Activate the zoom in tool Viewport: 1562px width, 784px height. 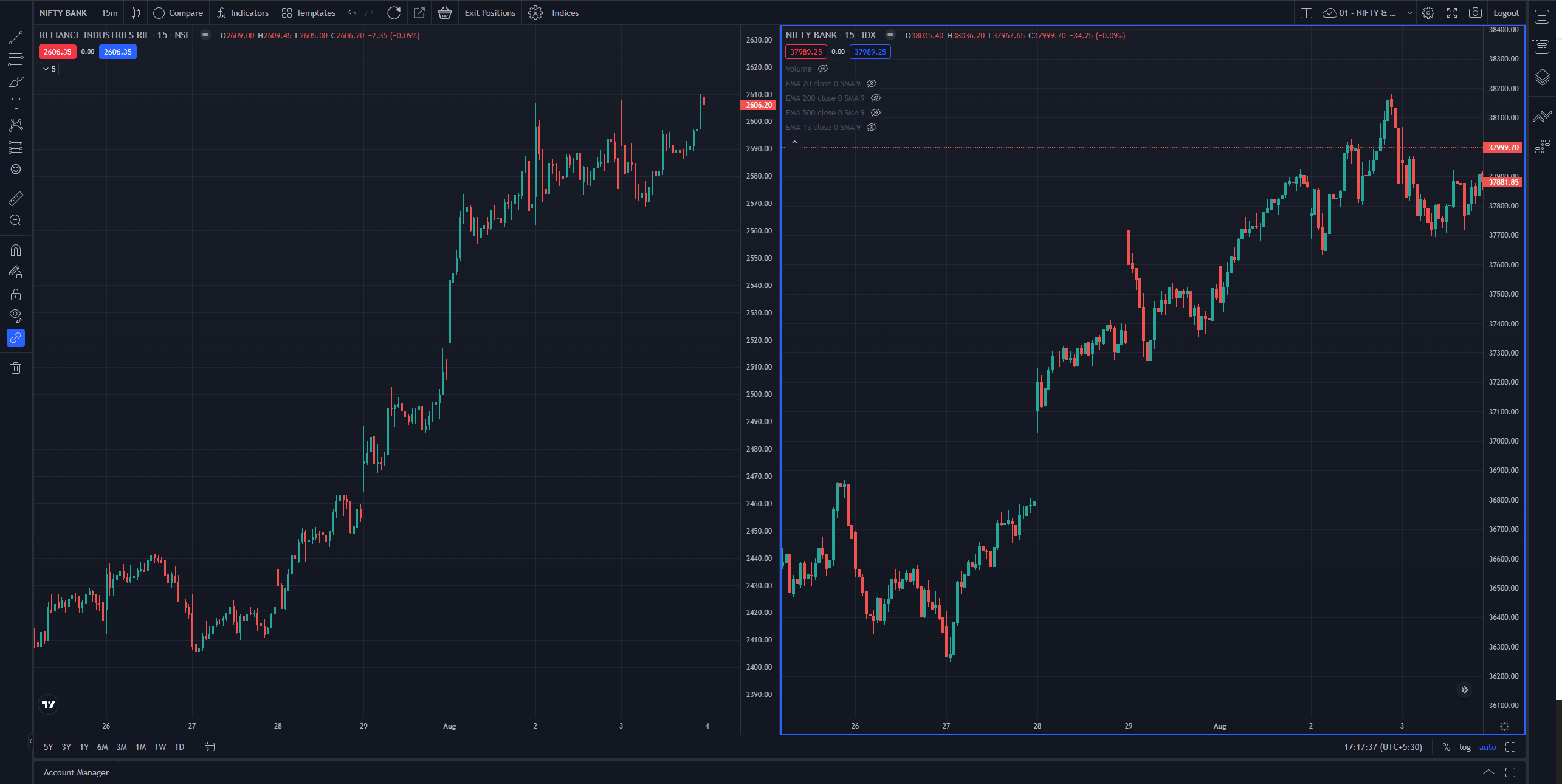[16, 220]
